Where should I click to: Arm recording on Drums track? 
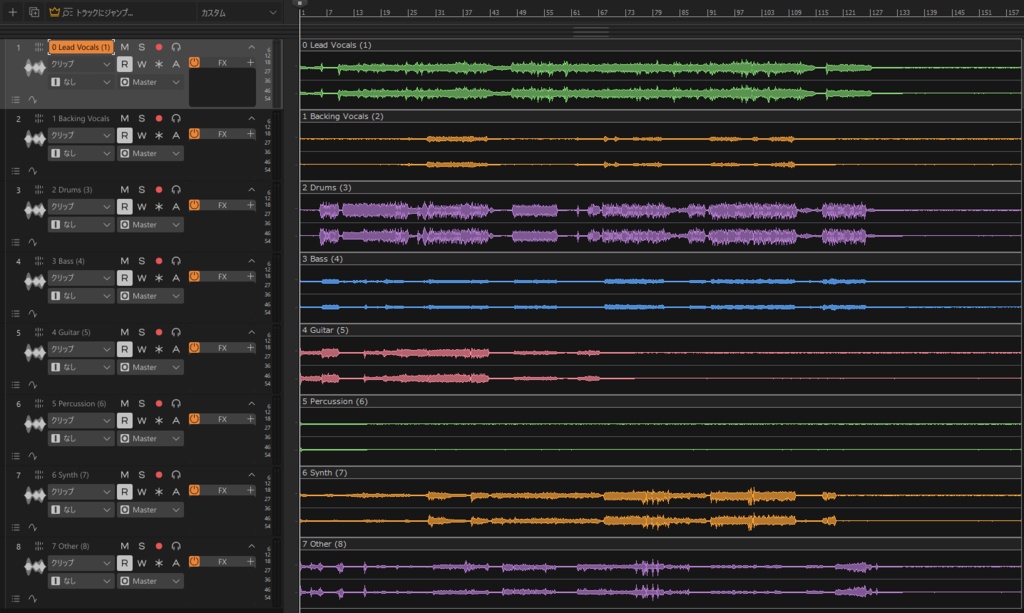pos(159,189)
